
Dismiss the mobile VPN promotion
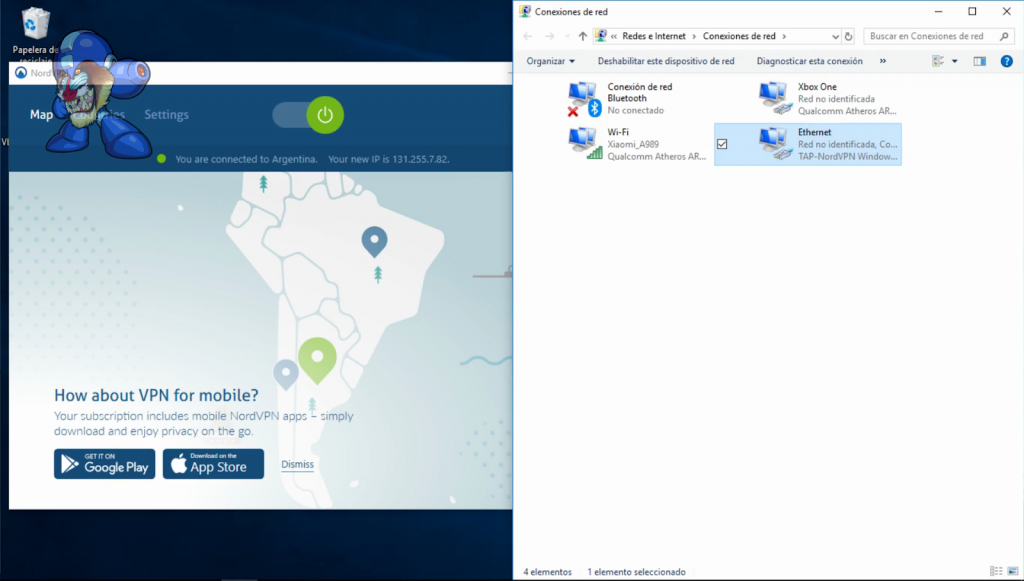(x=297, y=464)
